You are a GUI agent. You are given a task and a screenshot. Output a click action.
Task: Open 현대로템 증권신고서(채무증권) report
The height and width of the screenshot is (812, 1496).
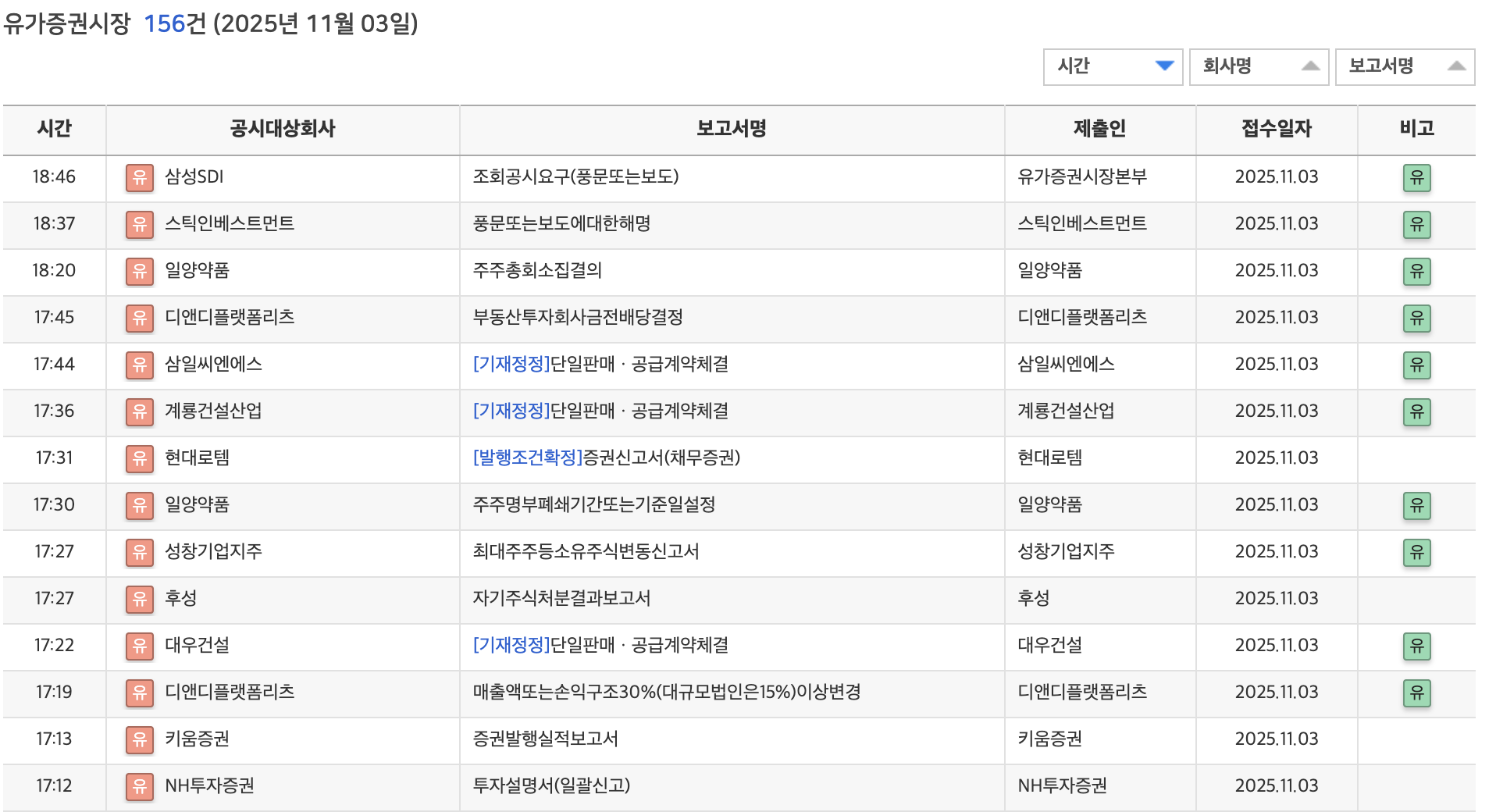(606, 458)
